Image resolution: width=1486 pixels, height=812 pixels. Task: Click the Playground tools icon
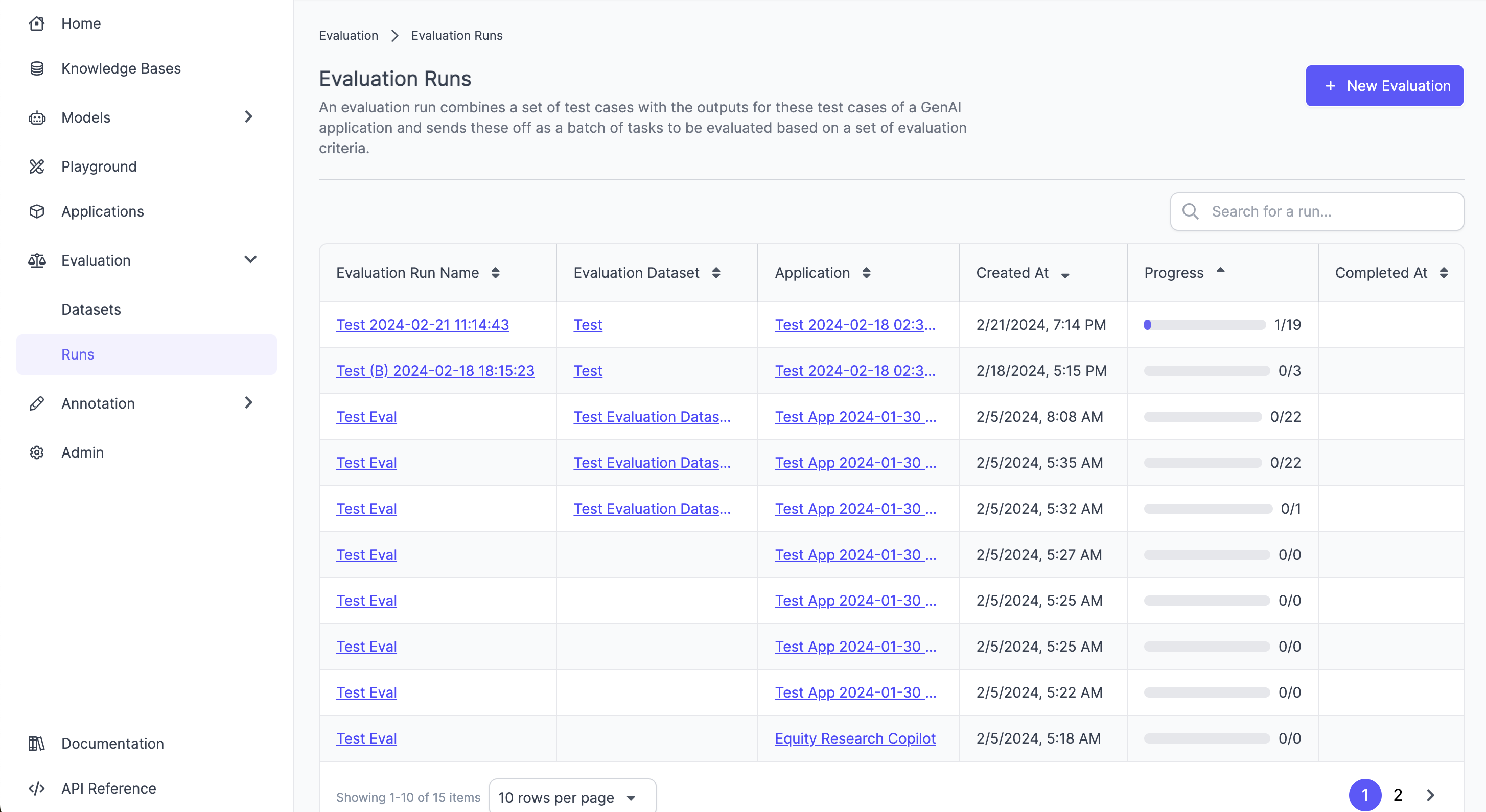(x=37, y=166)
